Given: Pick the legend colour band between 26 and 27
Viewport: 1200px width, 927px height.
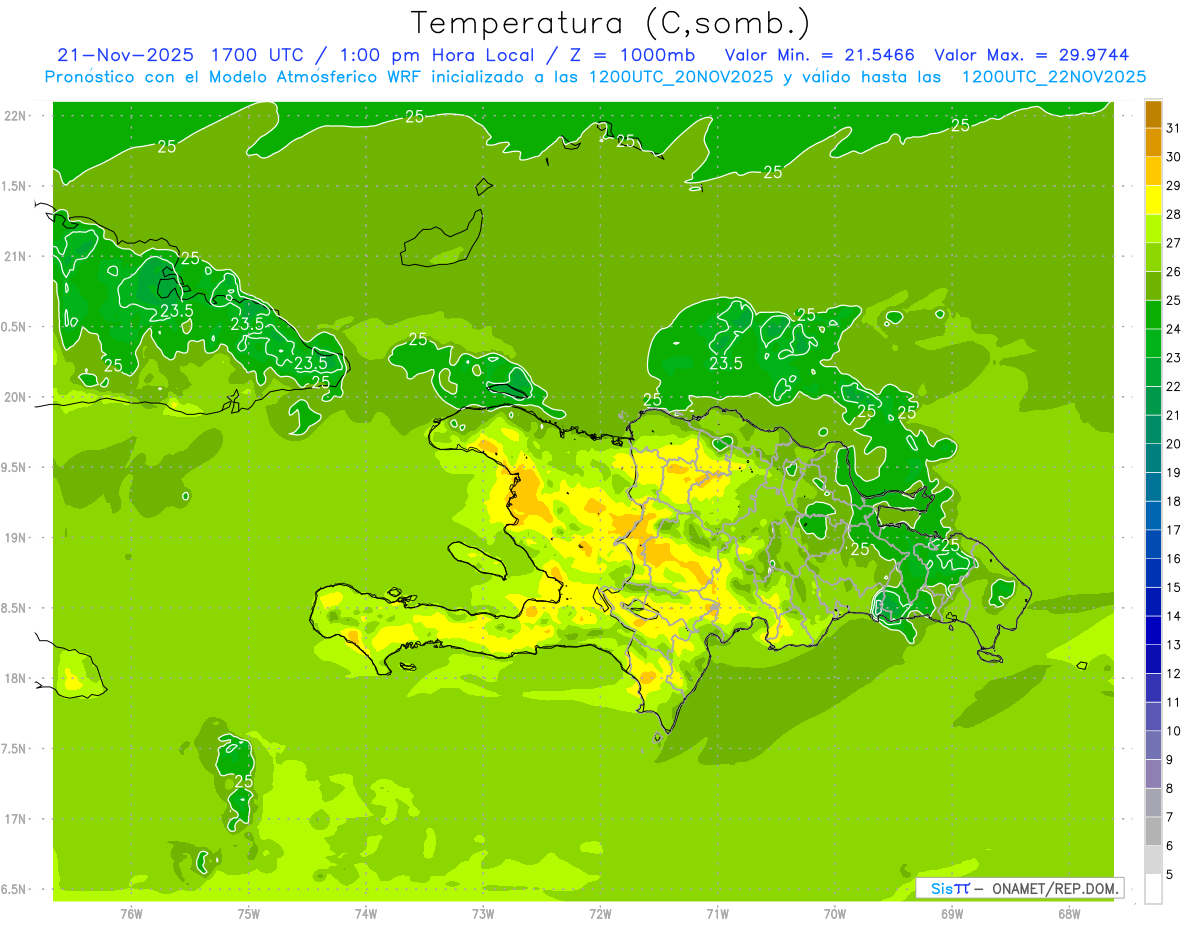Looking at the screenshot, I should (1153, 258).
